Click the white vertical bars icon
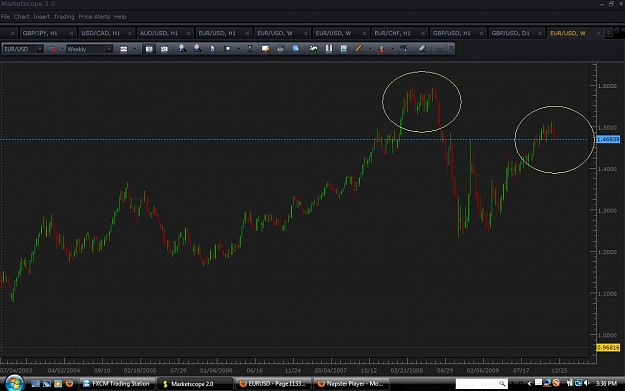 pos(329,49)
